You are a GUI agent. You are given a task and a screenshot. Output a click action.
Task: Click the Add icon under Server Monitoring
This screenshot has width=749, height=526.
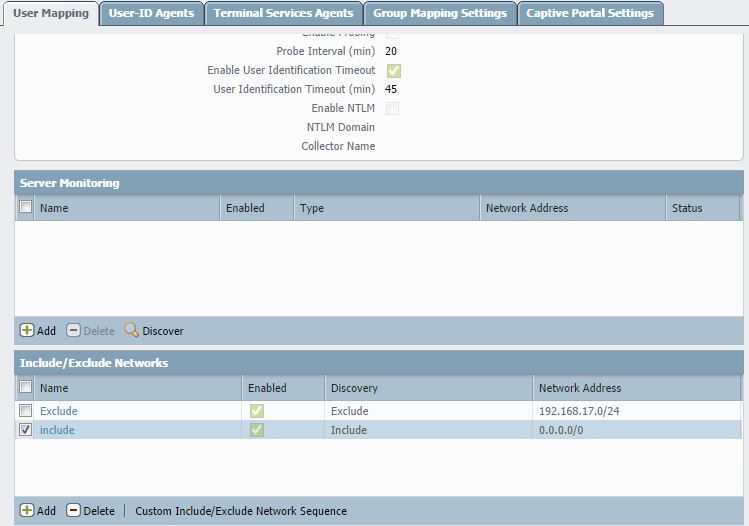point(27,330)
